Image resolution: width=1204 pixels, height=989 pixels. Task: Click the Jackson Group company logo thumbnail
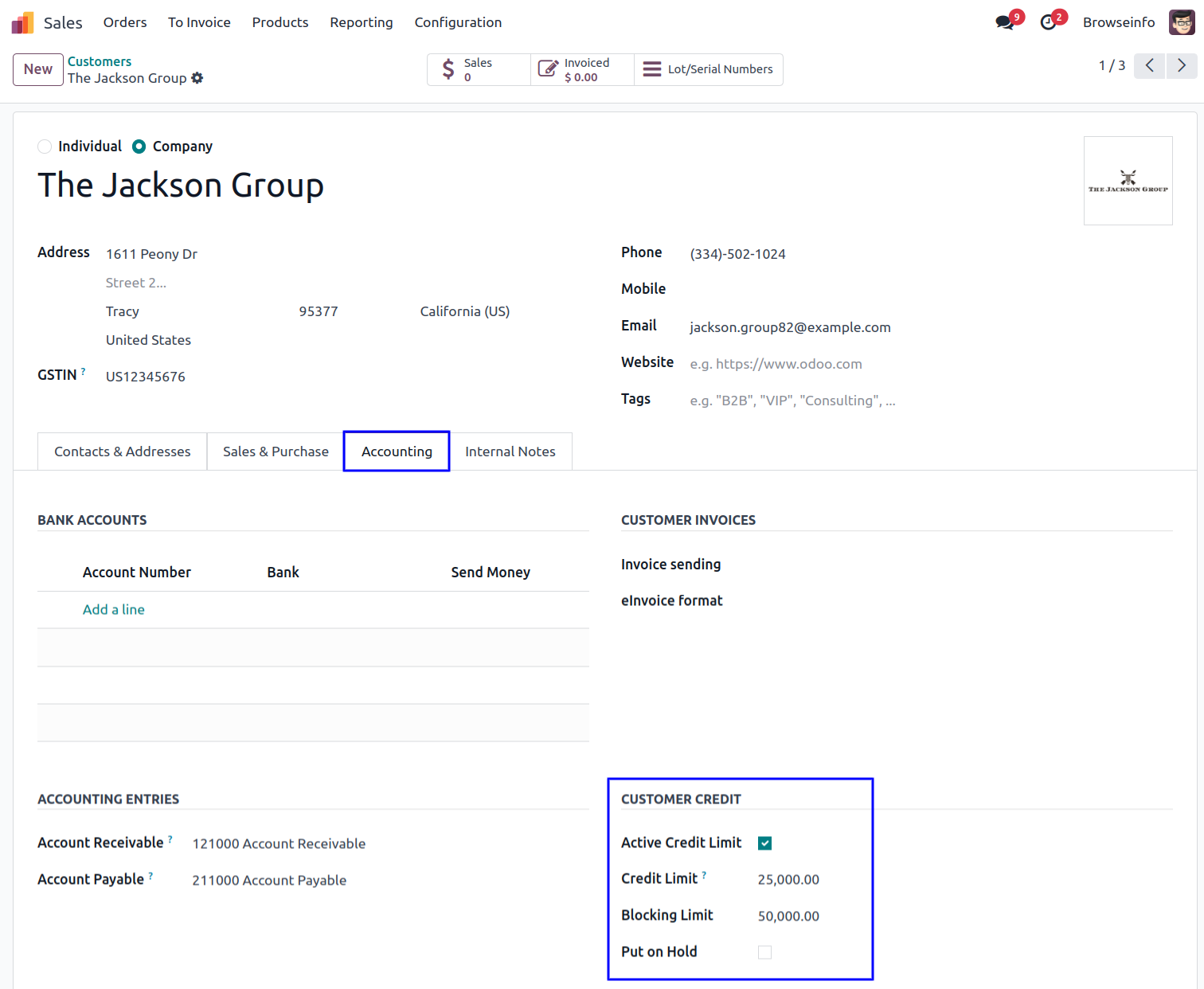click(1128, 181)
